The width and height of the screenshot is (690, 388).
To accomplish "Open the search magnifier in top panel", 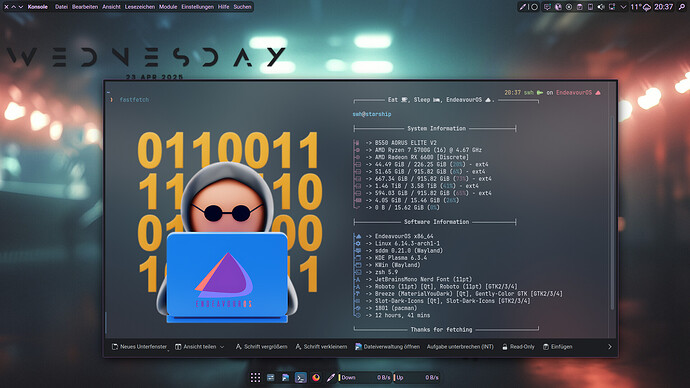I will point(682,7).
